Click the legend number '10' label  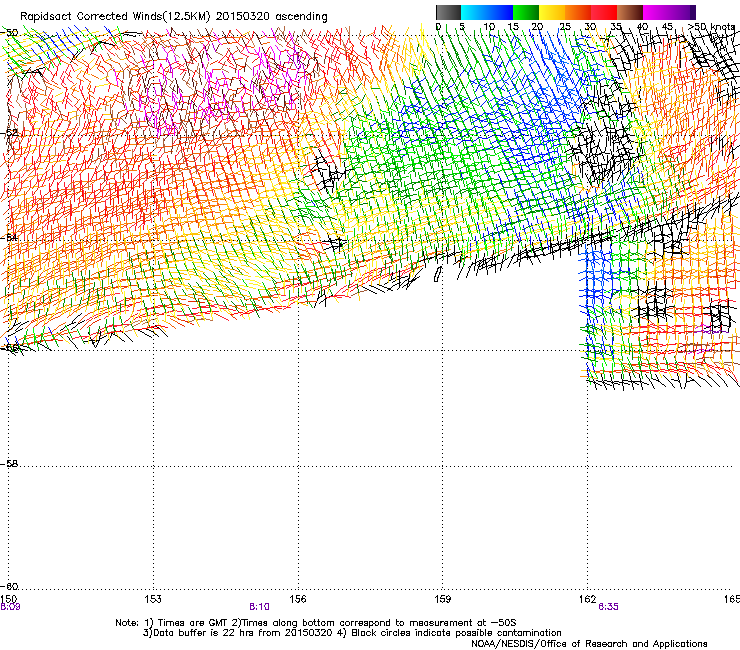tap(489, 27)
